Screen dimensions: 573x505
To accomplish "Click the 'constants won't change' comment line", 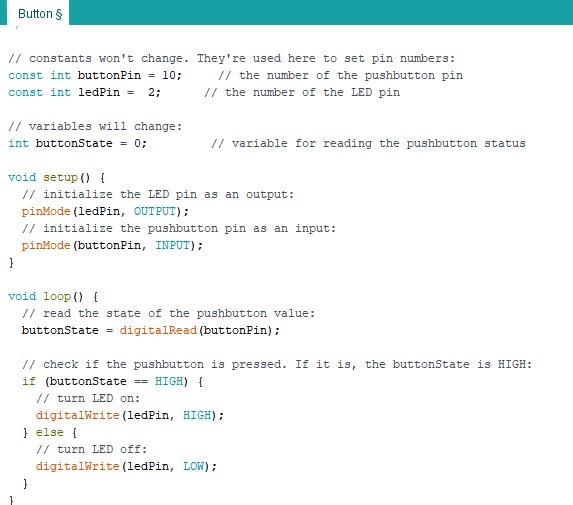I will 232,58.
